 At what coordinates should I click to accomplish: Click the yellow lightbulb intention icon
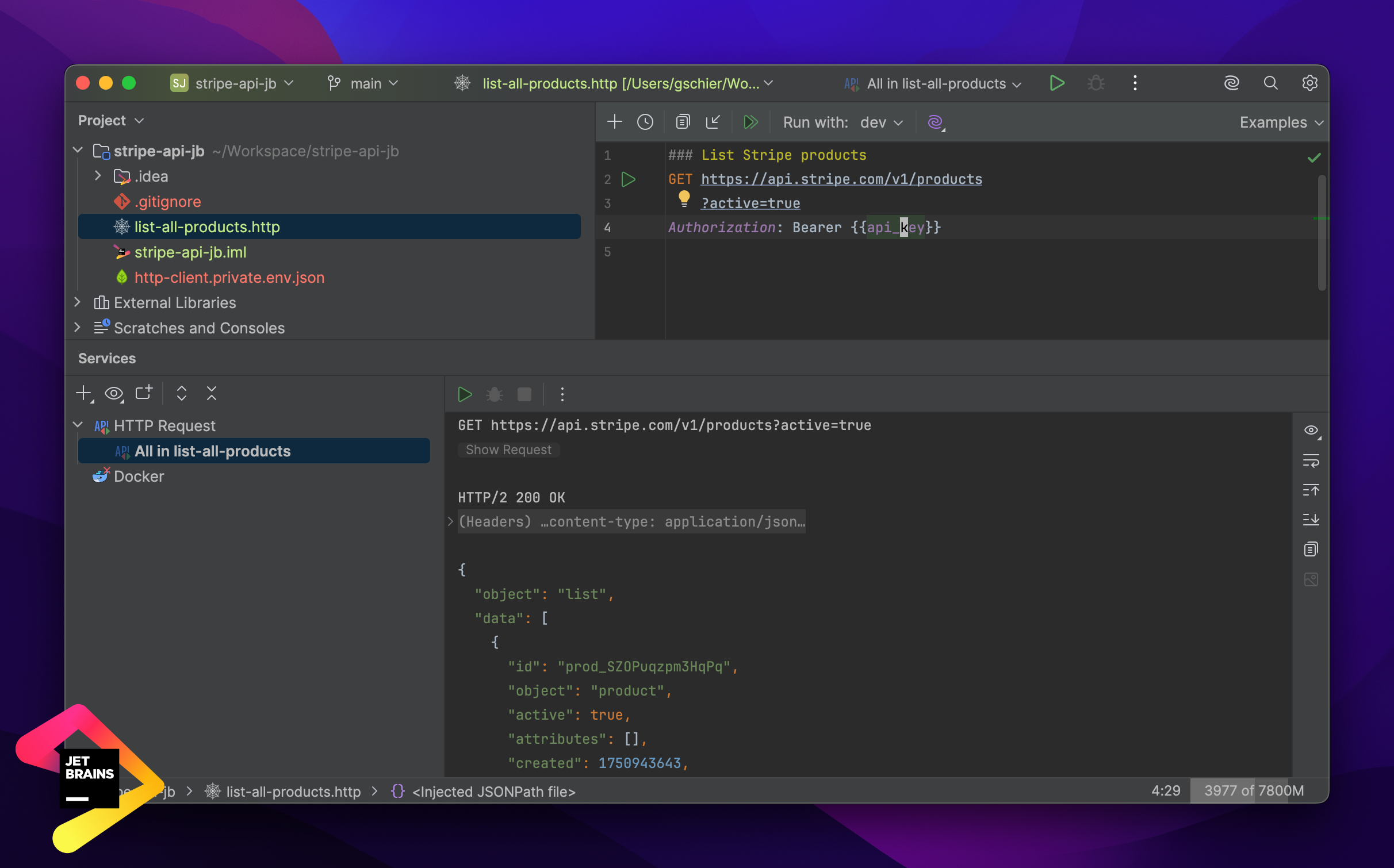pyautogui.click(x=684, y=199)
